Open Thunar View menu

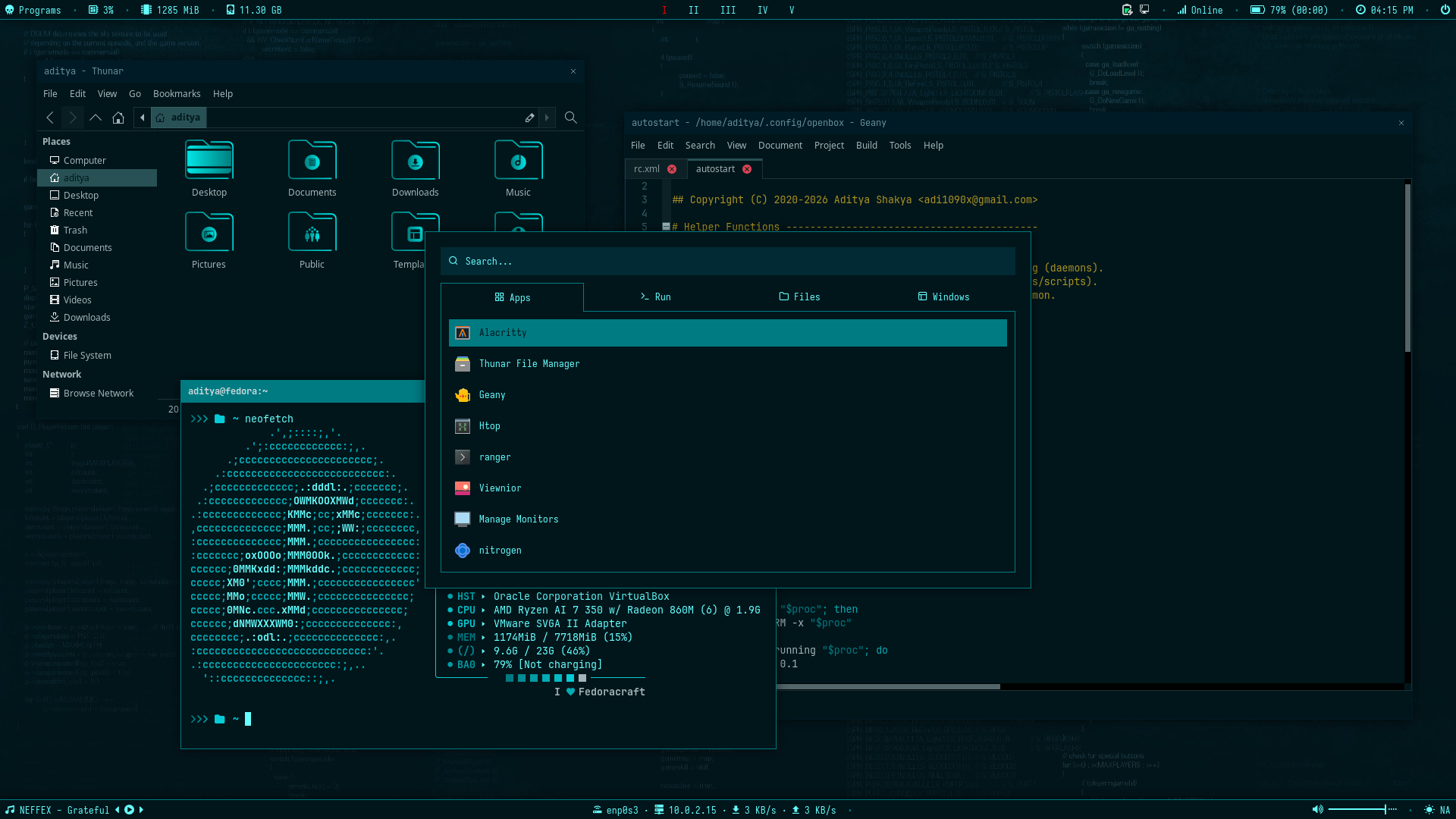coord(108,94)
